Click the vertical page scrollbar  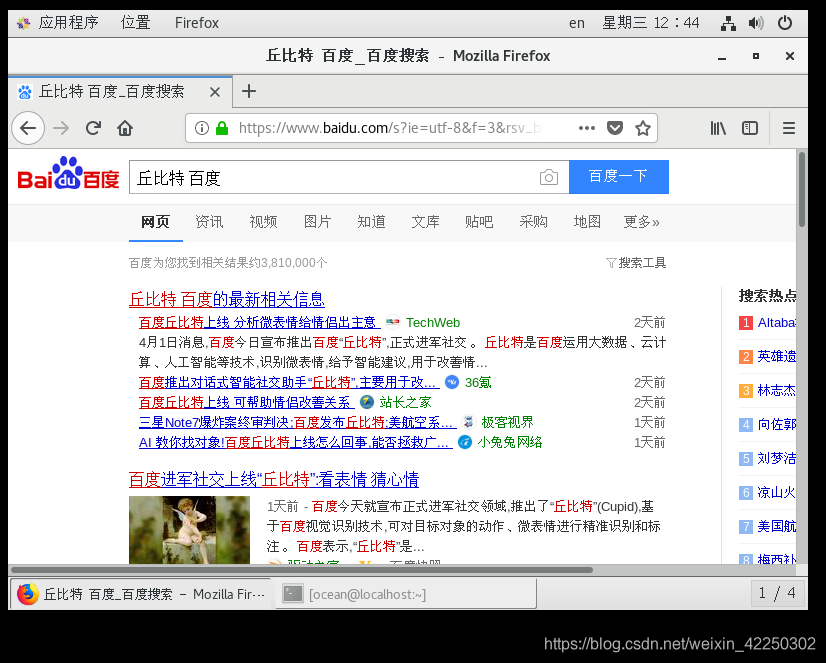pos(802,189)
